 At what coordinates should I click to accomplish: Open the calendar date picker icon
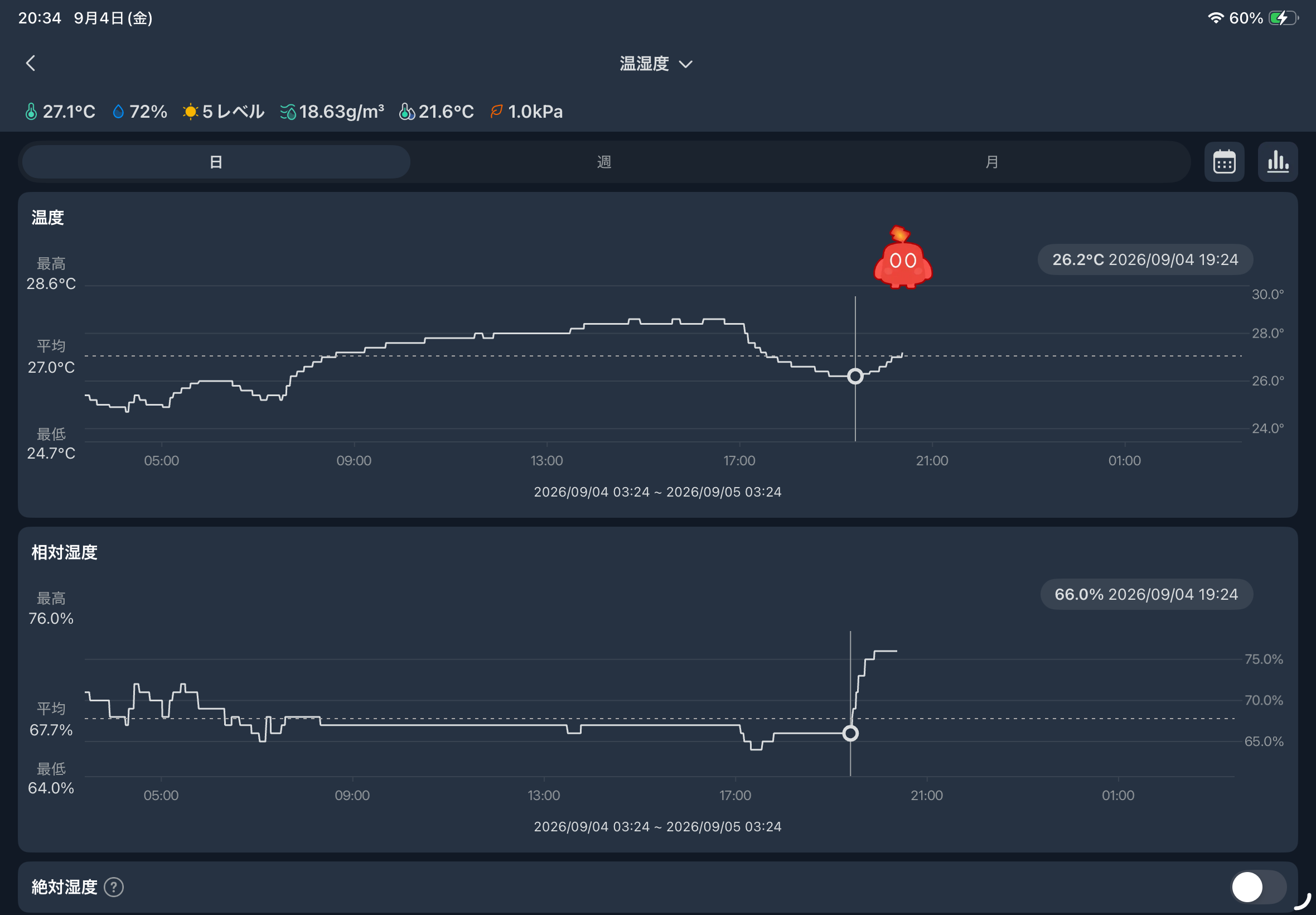[1224, 162]
